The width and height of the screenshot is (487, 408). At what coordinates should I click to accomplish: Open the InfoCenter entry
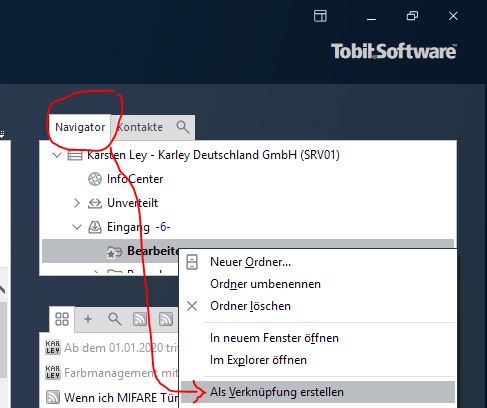tap(135, 179)
